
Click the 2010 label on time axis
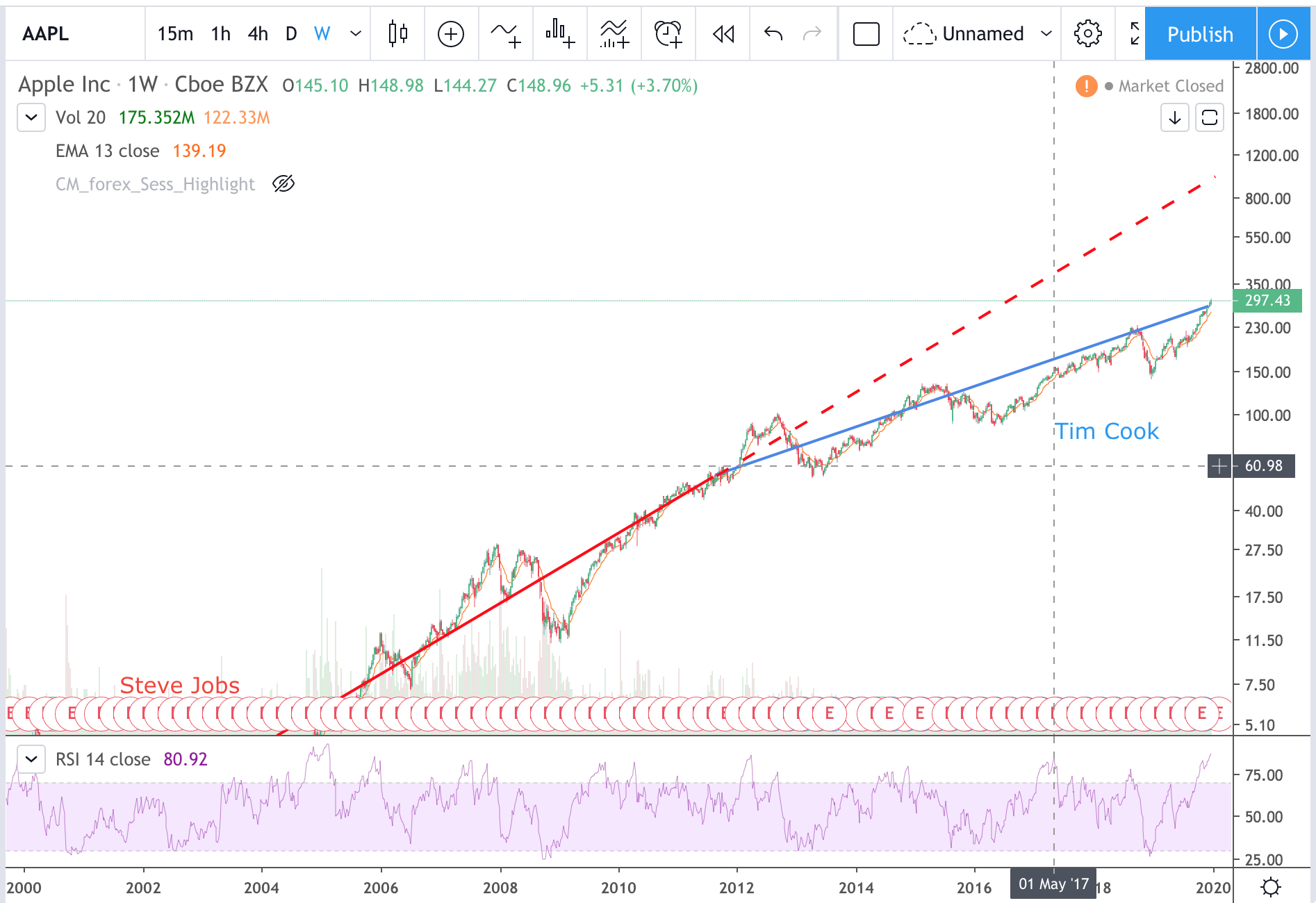[618, 888]
